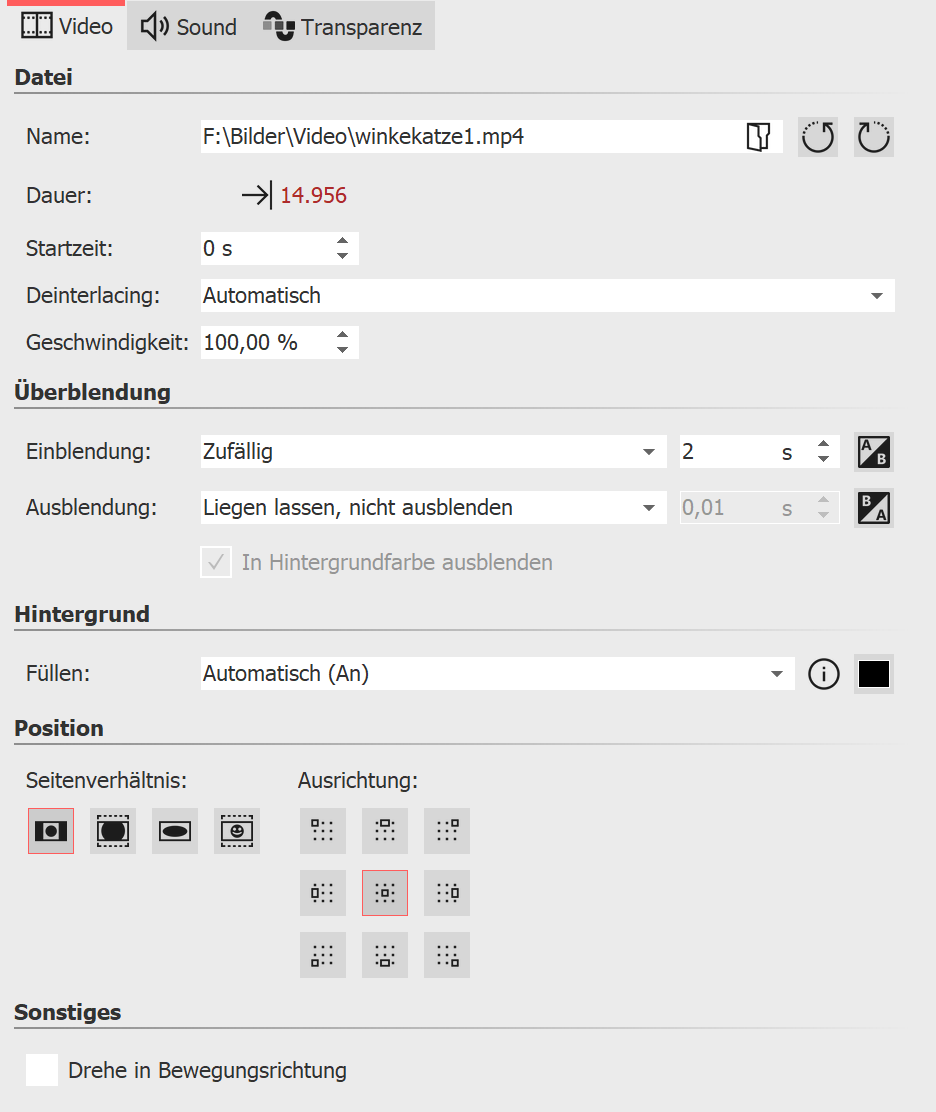
Task: Rotate video clockwise with right rotate icon
Action: click(x=874, y=138)
